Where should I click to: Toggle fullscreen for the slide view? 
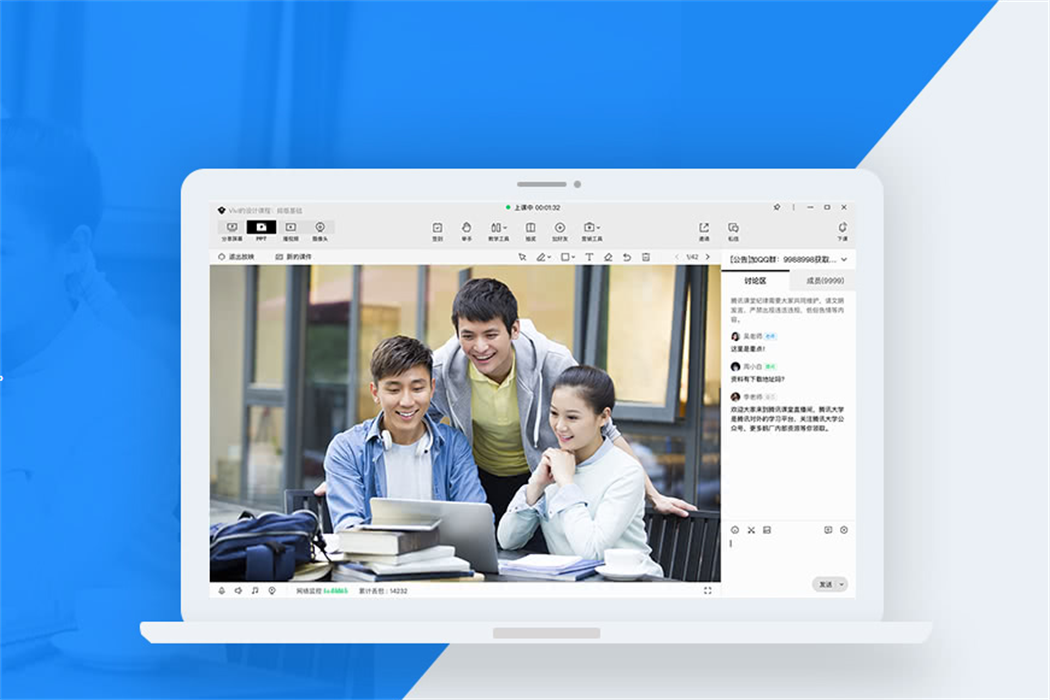[x=708, y=591]
